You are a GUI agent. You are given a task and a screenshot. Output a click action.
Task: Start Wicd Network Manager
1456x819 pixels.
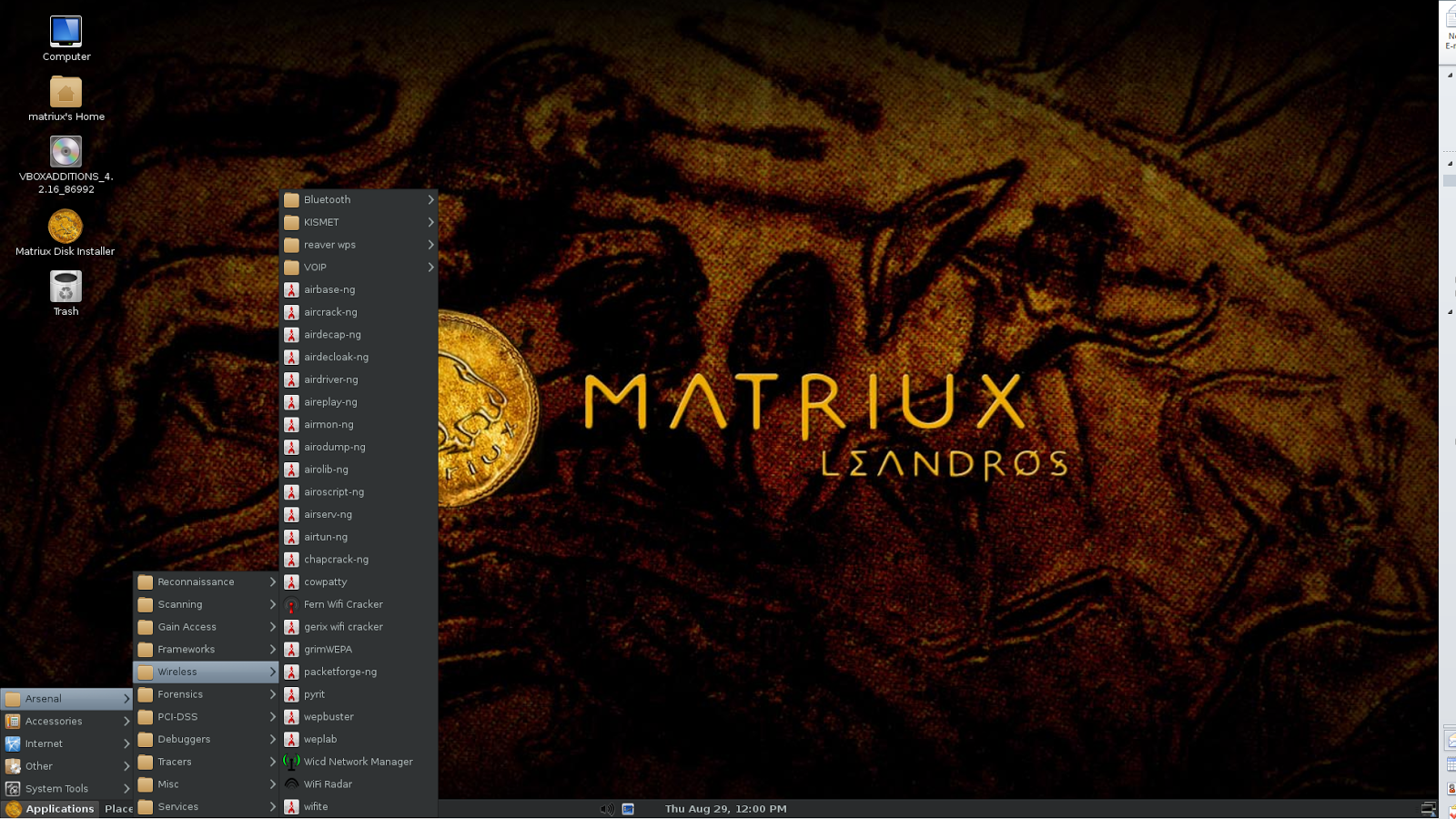click(358, 761)
